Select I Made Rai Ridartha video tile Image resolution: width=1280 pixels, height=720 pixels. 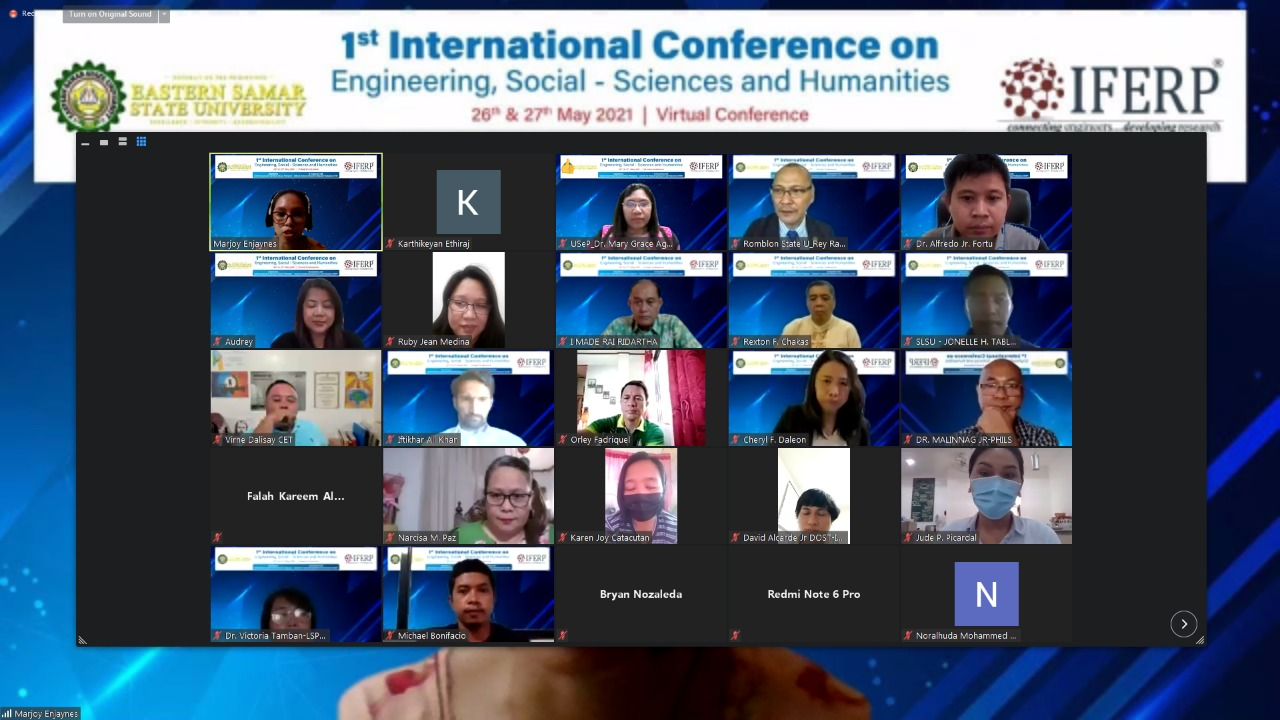(641, 300)
